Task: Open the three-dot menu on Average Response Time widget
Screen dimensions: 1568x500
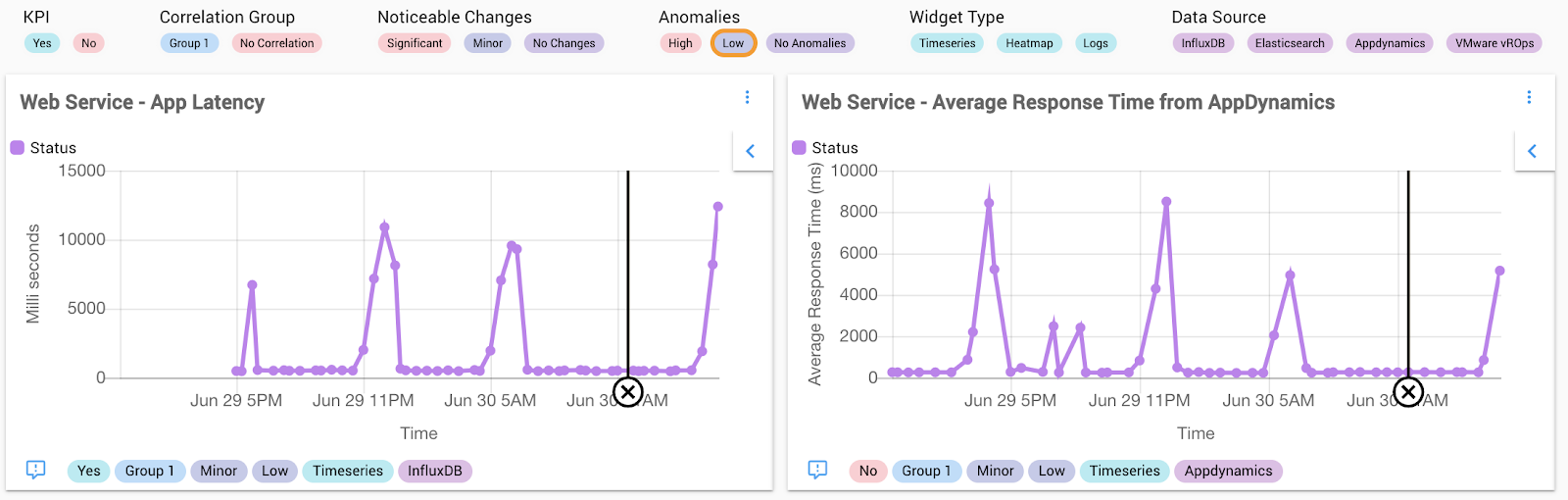Action: point(1529,97)
